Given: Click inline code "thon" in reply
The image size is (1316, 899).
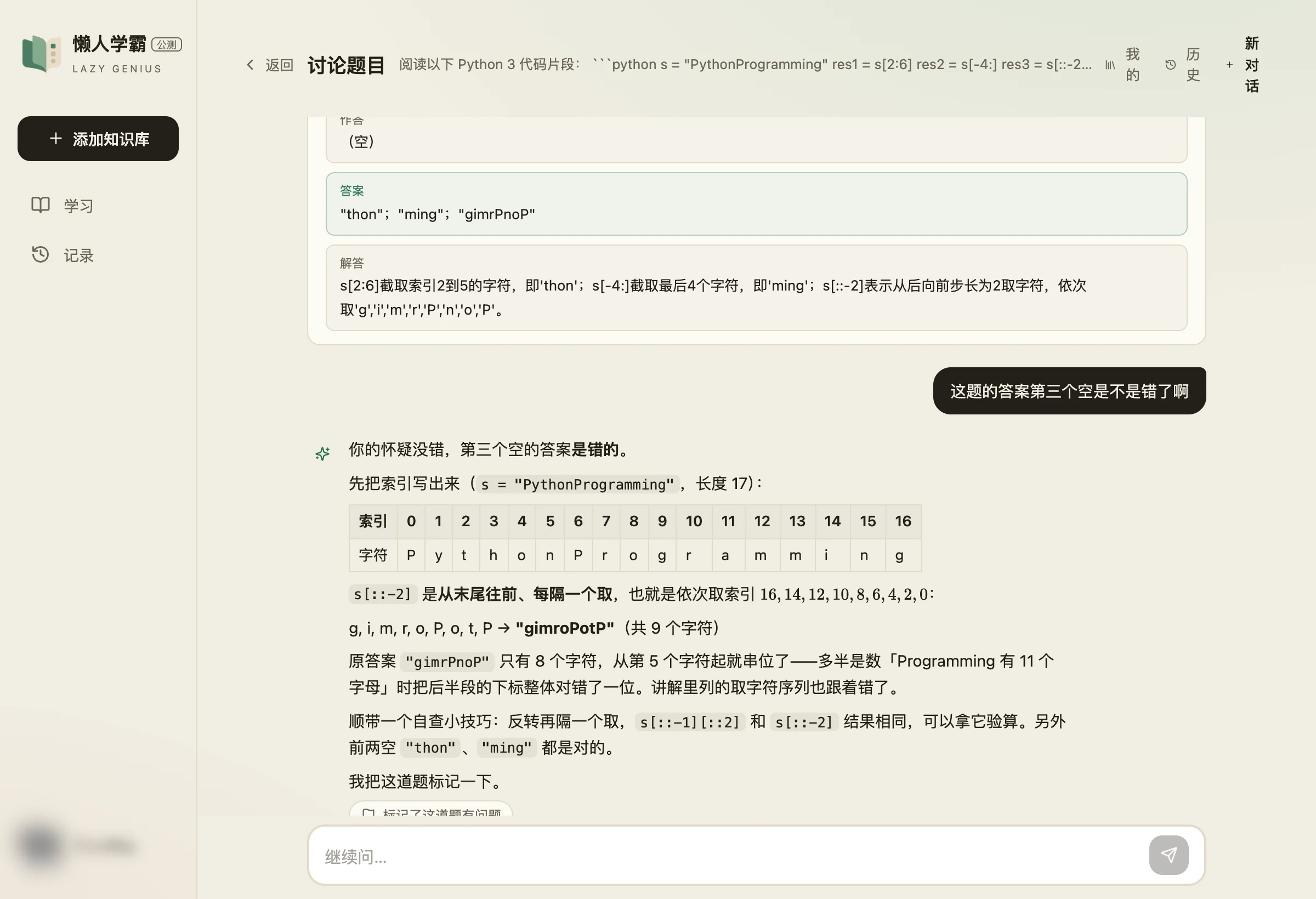Looking at the screenshot, I should tap(430, 748).
